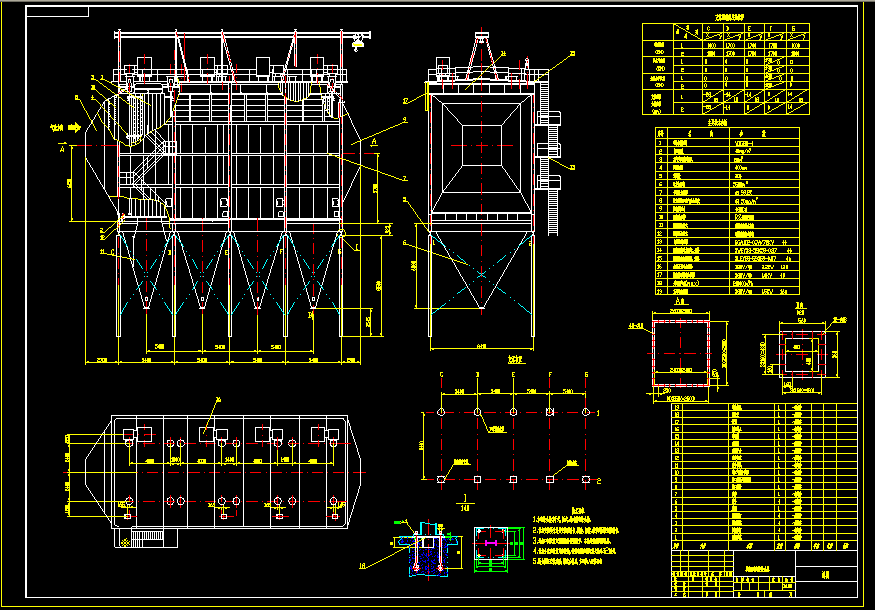Screen dimensions: 875x610
Task: Select axis label F in column layout plan
Action: [x=550, y=375]
